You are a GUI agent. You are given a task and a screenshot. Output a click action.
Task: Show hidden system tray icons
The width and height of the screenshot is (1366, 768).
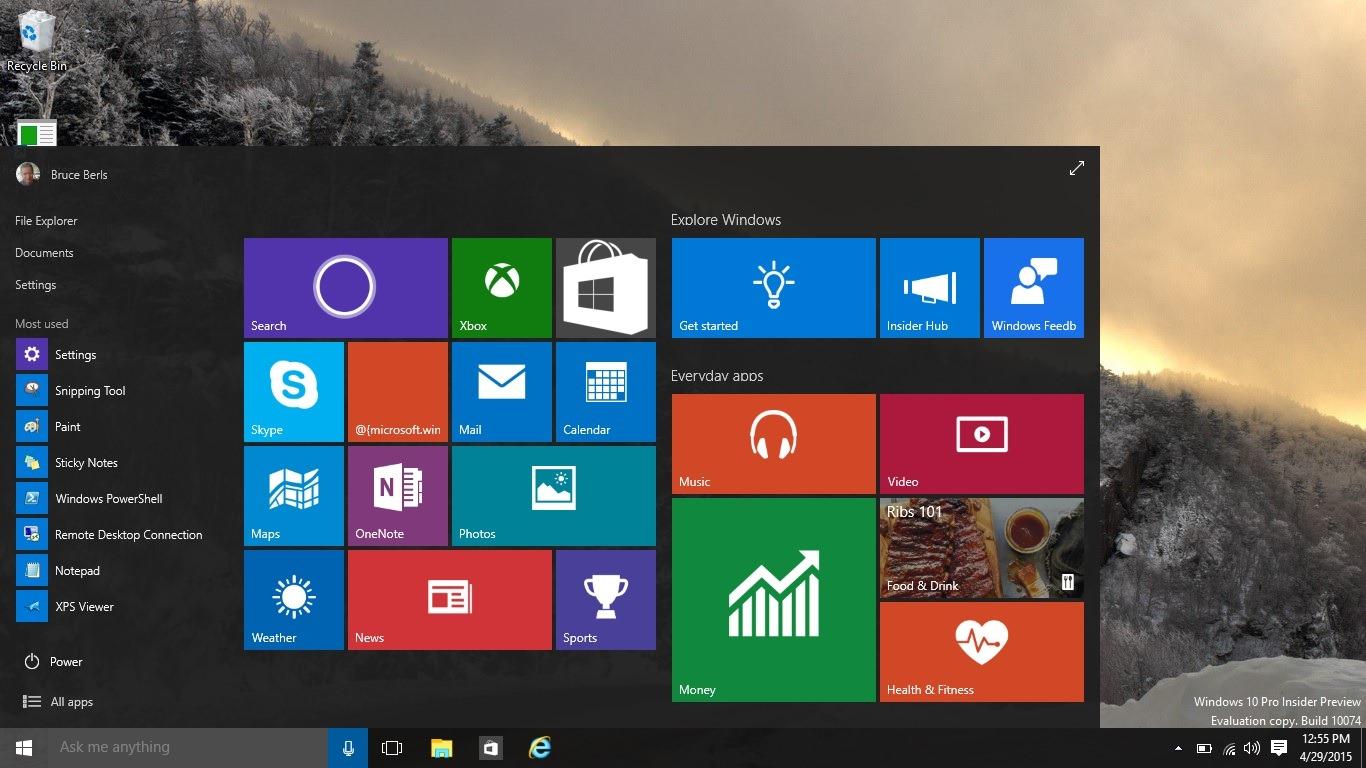point(1178,748)
